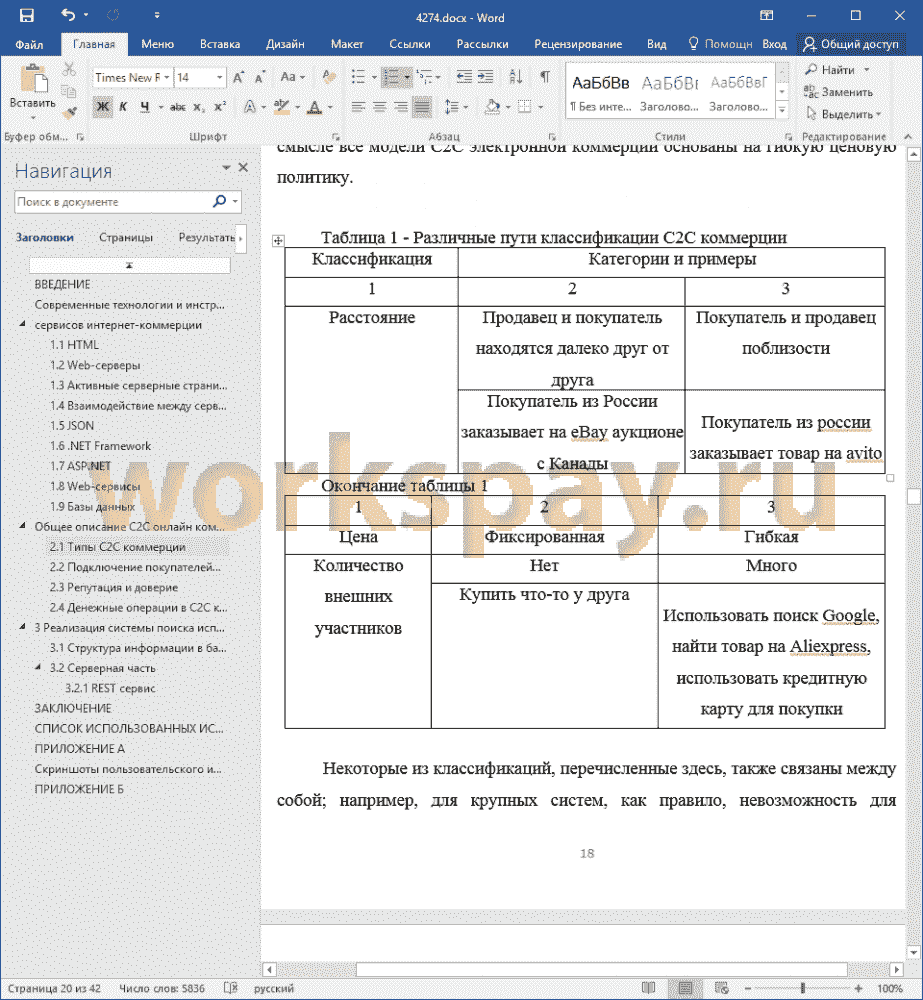Cut selection with the scissors icon
Viewport: 923px width, 1000px height.
tap(69, 69)
